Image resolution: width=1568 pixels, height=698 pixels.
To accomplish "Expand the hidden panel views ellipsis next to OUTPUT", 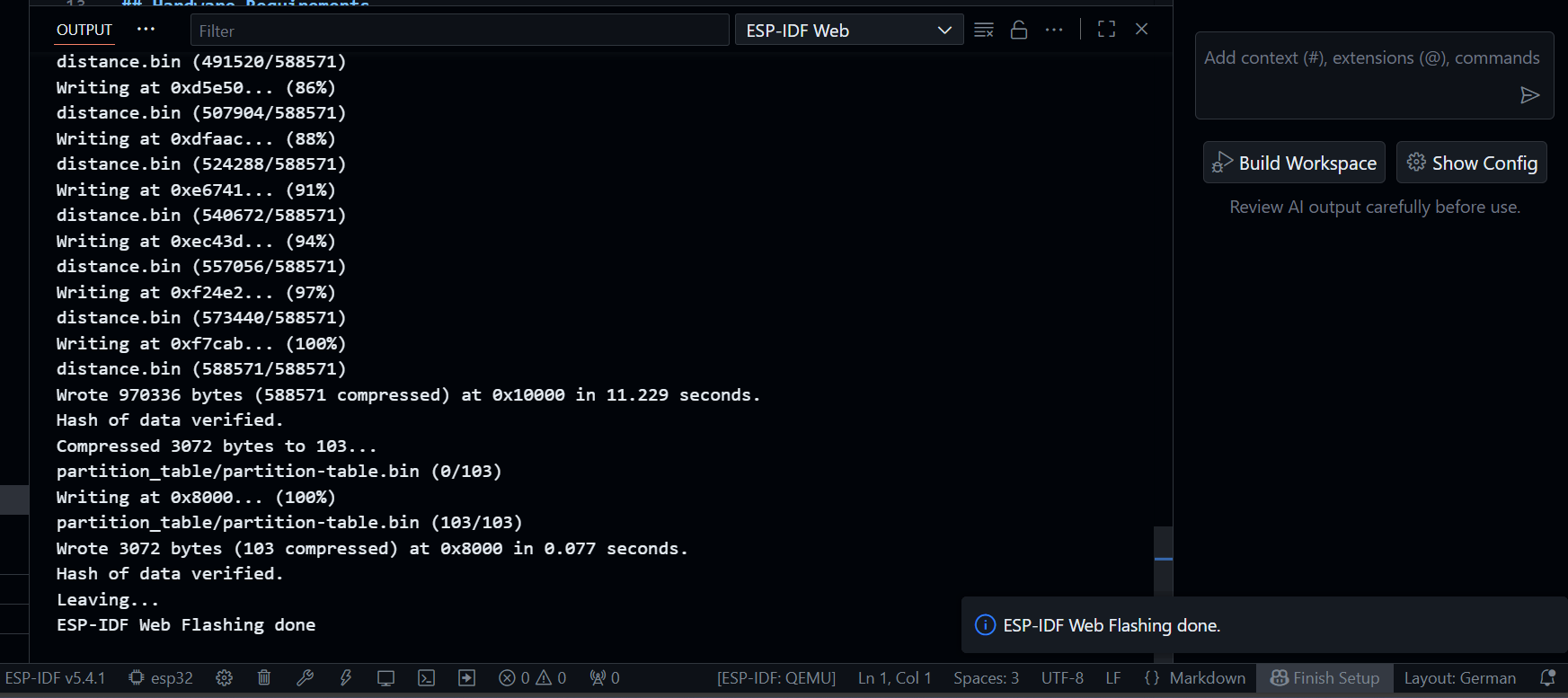I will [146, 30].
